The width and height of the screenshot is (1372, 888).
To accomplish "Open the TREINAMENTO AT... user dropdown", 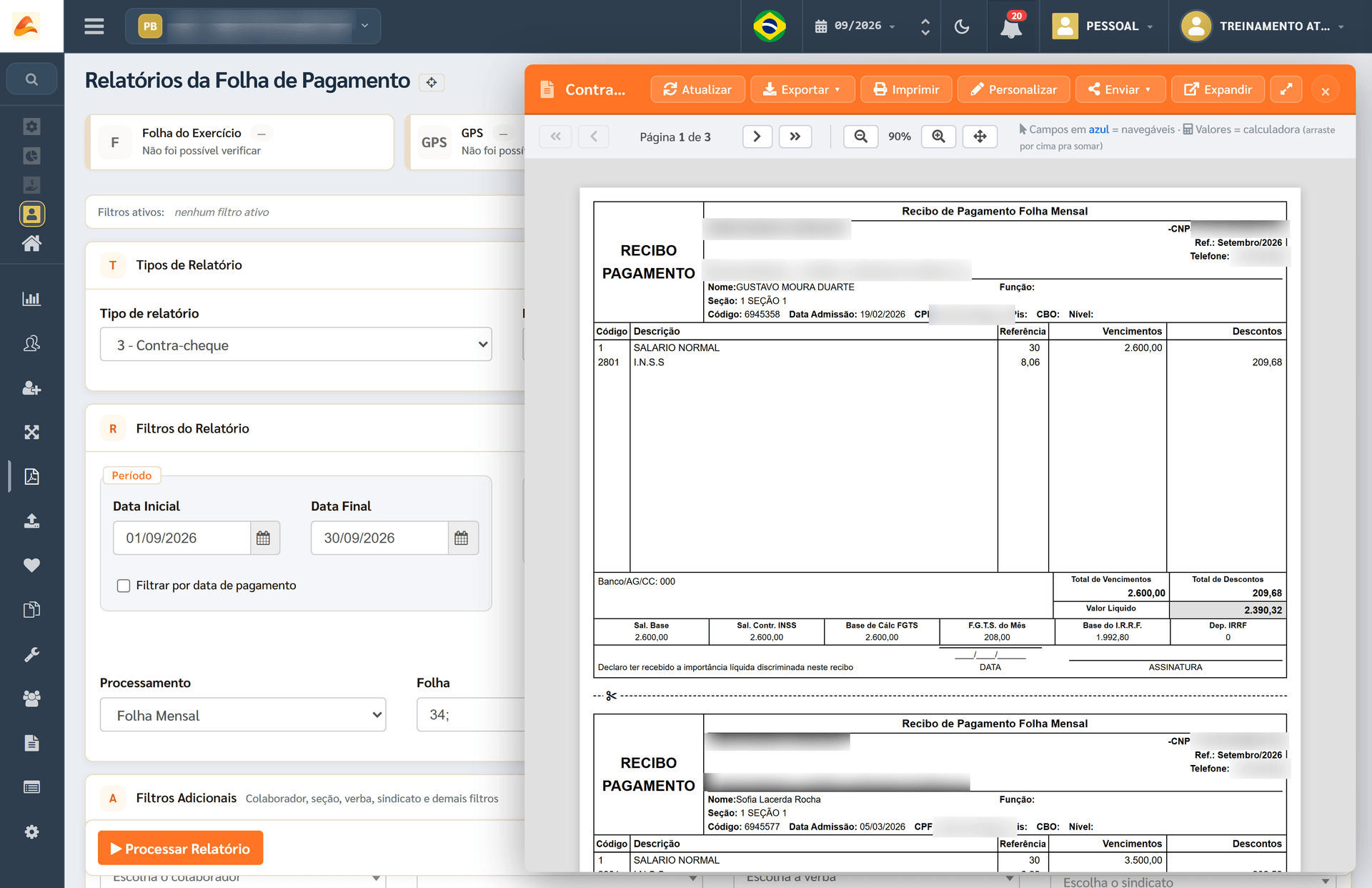I will click(1263, 26).
